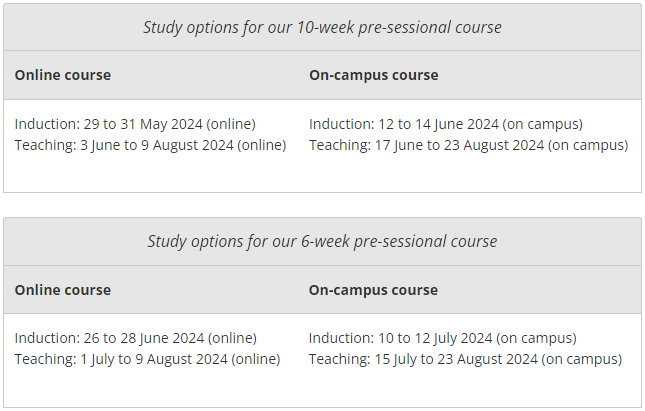Click Teaching: 1 July to 9 August line
The height and width of the screenshot is (411, 645).
point(147,359)
